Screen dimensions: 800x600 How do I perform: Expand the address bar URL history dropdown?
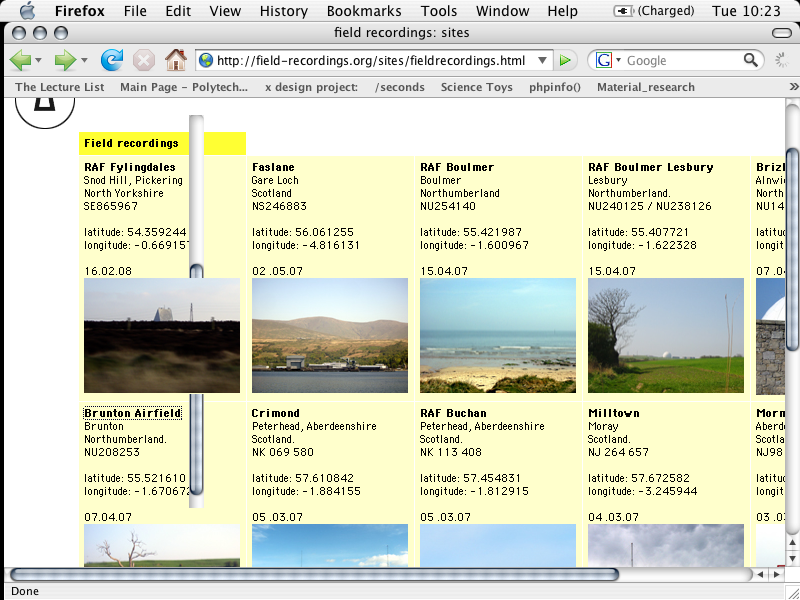click(542, 61)
